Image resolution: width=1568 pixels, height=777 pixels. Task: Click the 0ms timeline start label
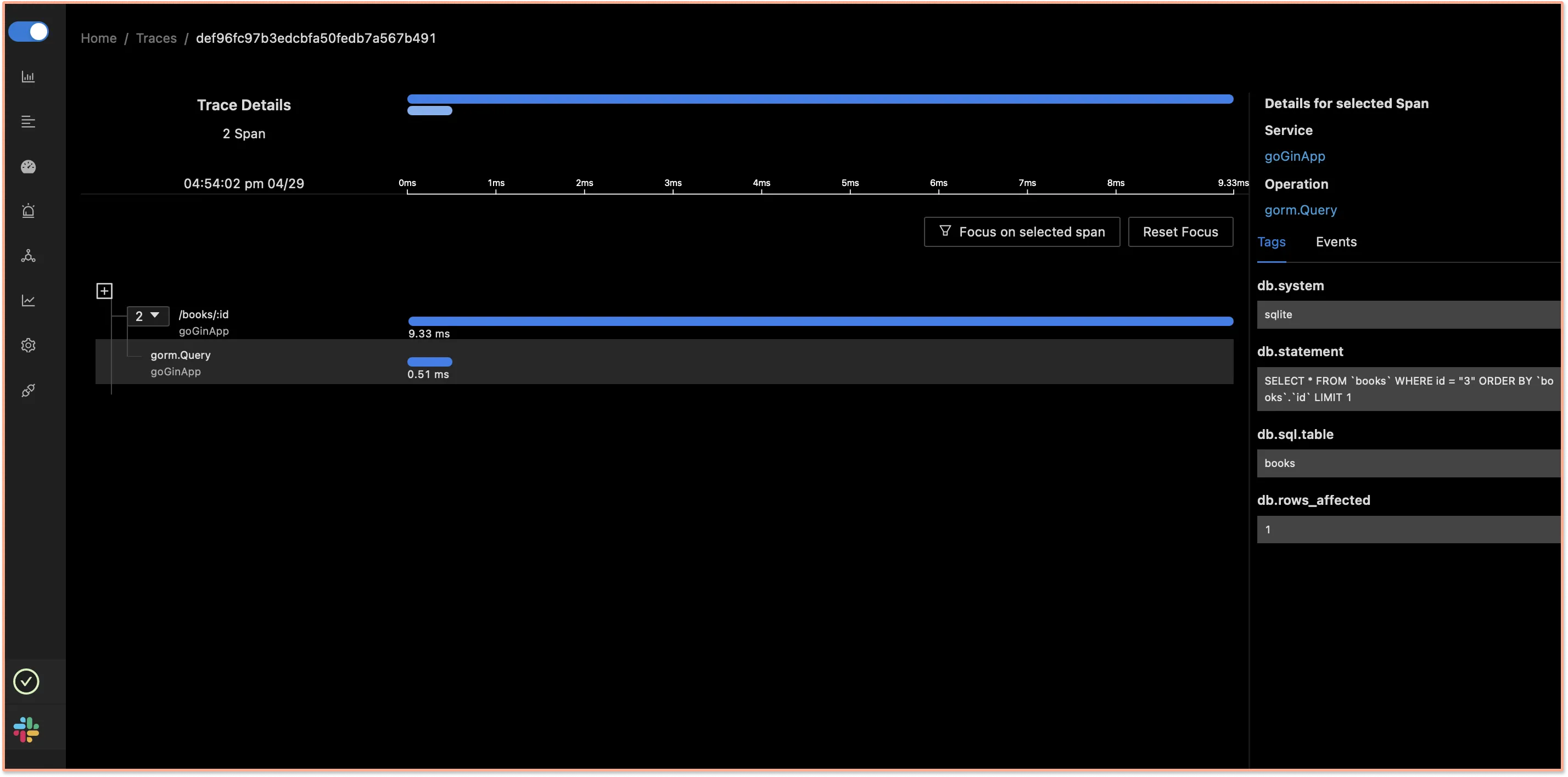[x=407, y=183]
